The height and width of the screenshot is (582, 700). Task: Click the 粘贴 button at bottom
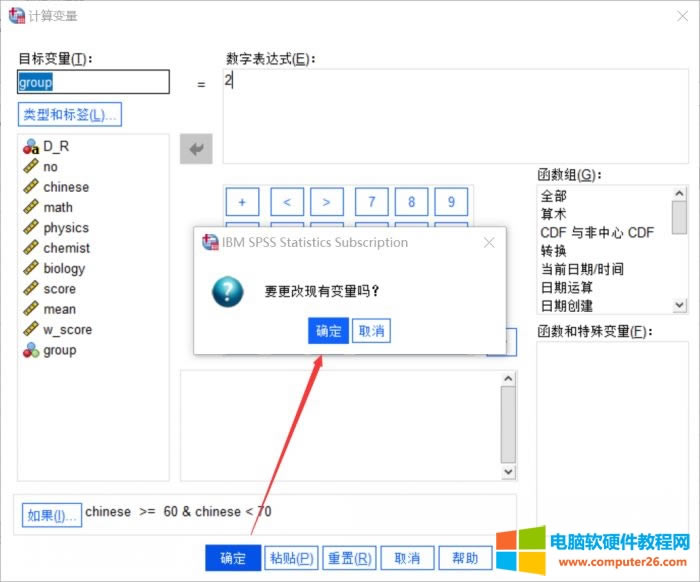(x=292, y=558)
